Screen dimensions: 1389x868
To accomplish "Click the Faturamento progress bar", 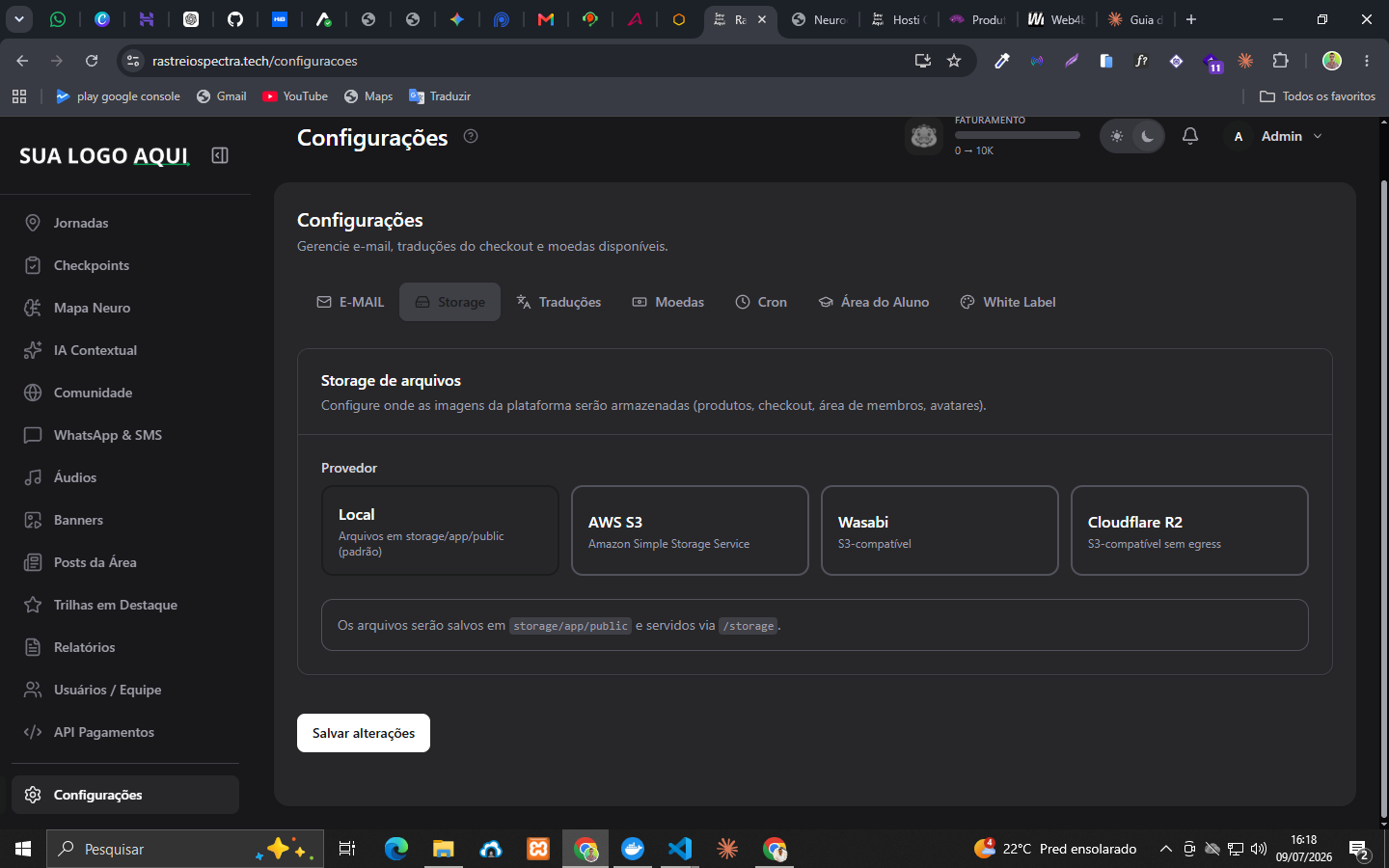I will point(1017,135).
